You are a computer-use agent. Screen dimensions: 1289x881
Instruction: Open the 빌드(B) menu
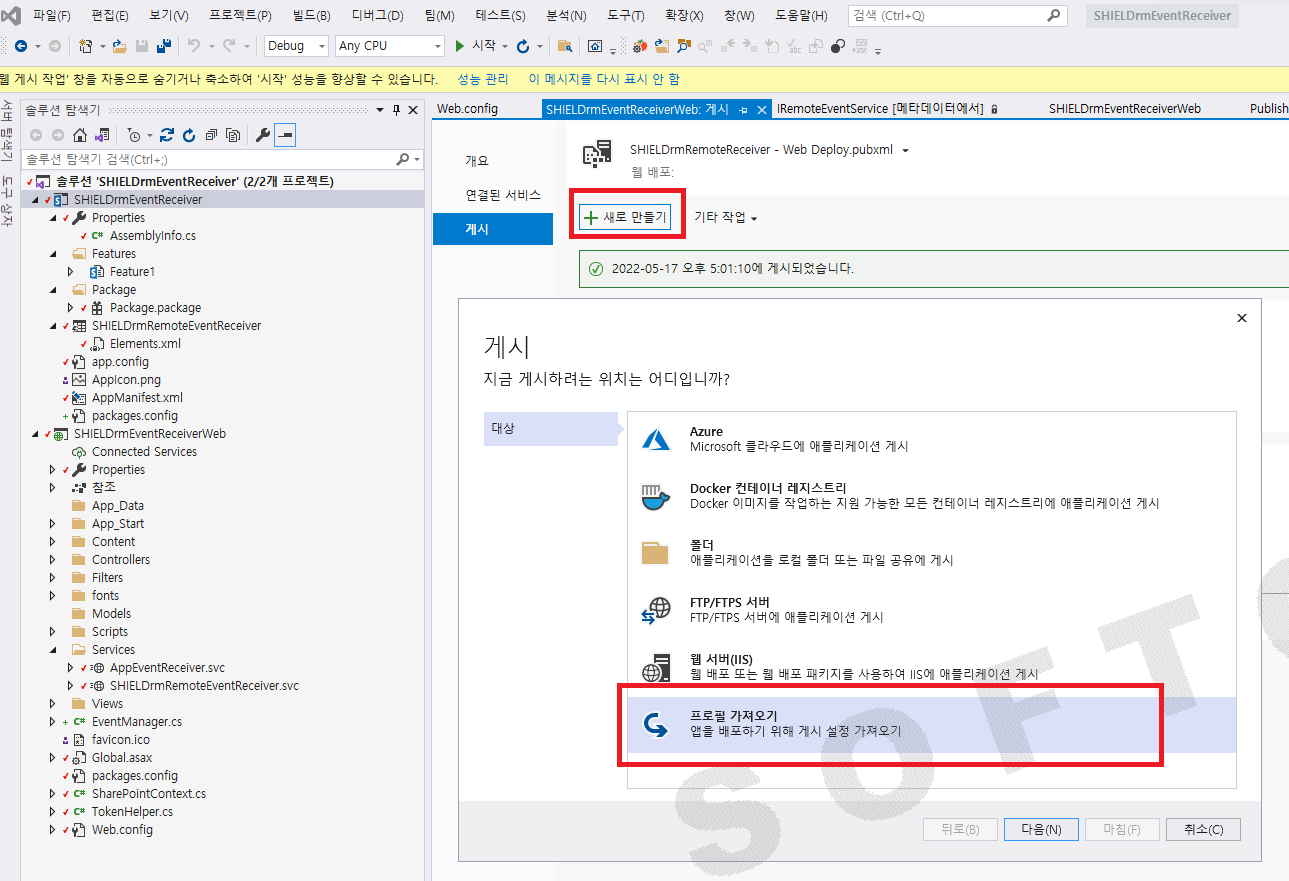pos(312,16)
